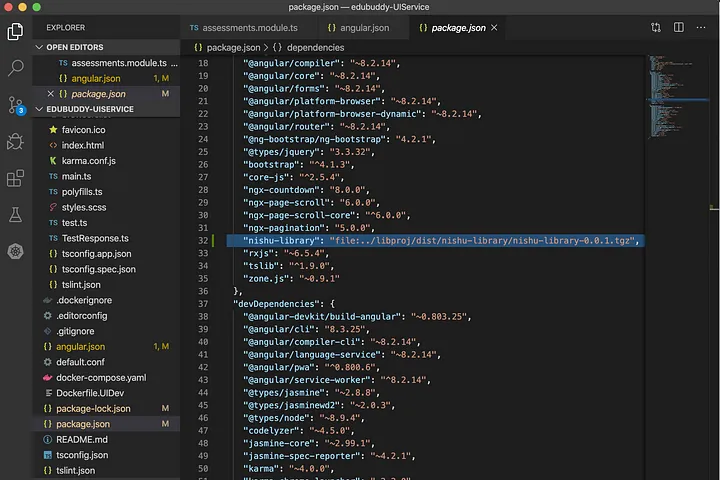Image resolution: width=720 pixels, height=480 pixels.
Task: Close package.json in Open Editors list
Action: coord(48,93)
